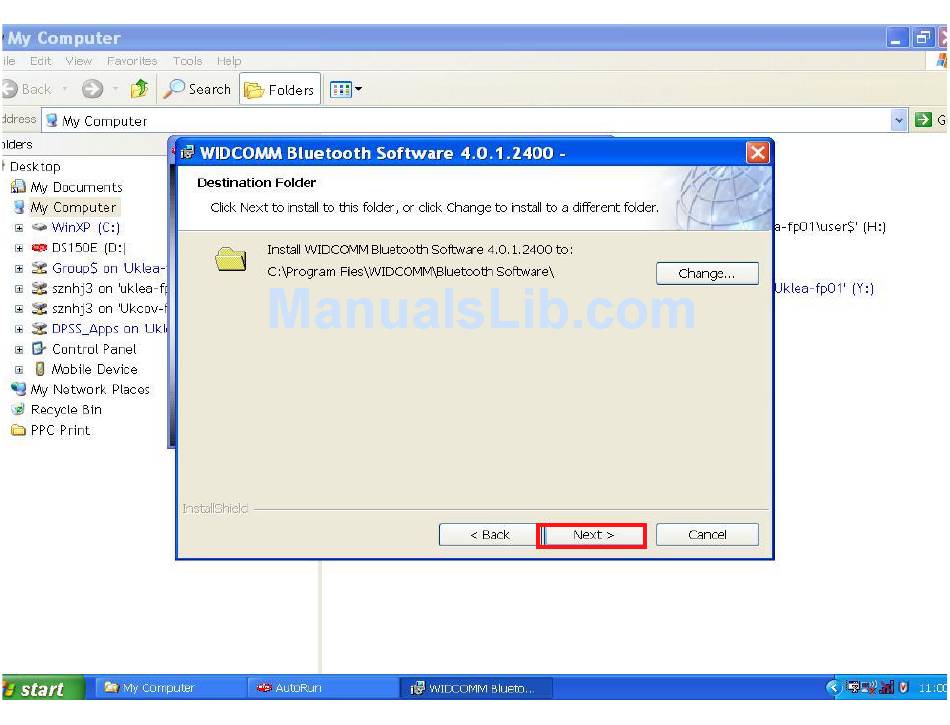Select Recycle Bin label in tree
The width and height of the screenshot is (950, 725).
[x=66, y=410]
